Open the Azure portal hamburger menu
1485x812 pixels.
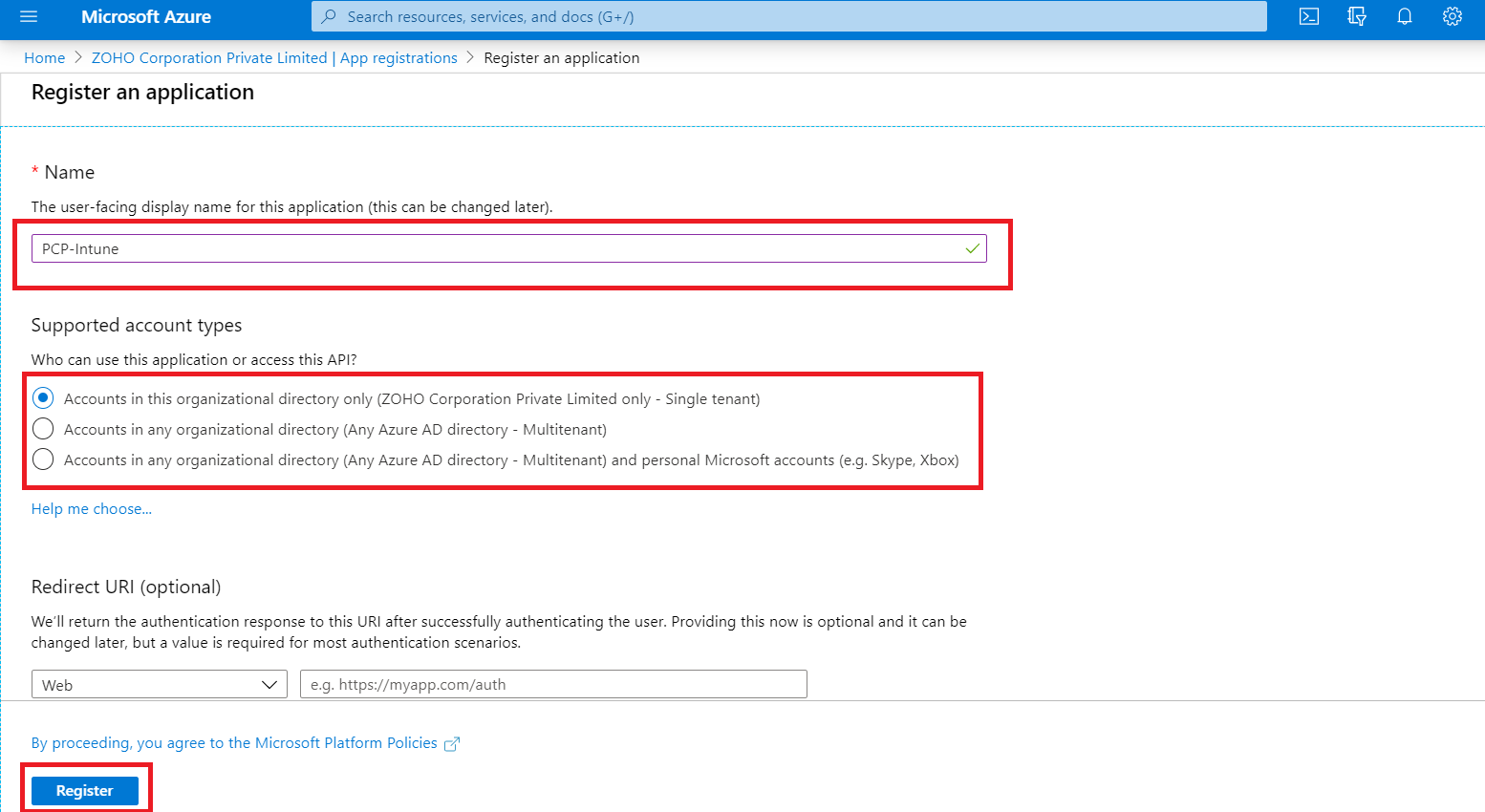click(x=28, y=16)
